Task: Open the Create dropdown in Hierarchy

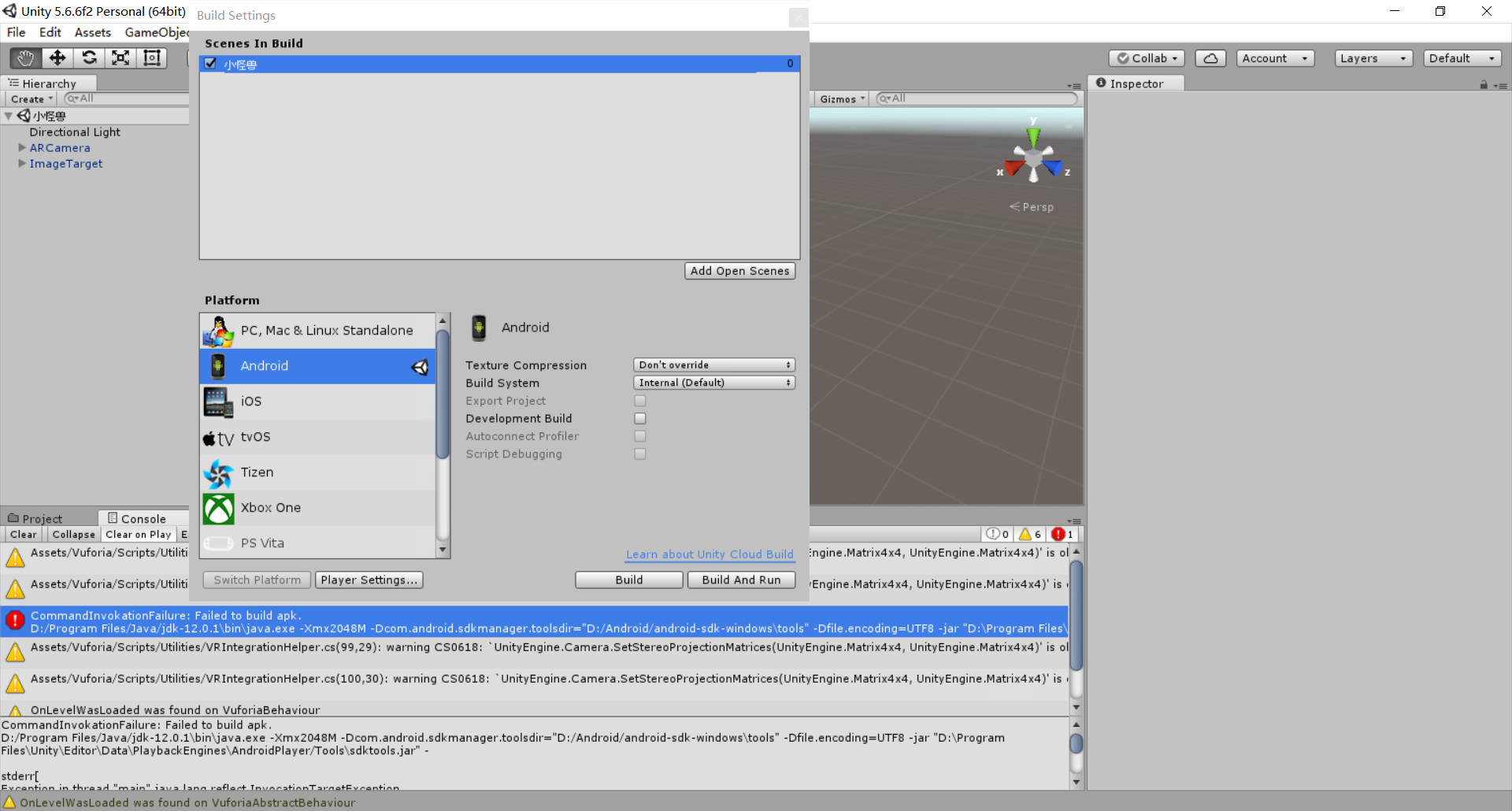Action: pos(31,99)
